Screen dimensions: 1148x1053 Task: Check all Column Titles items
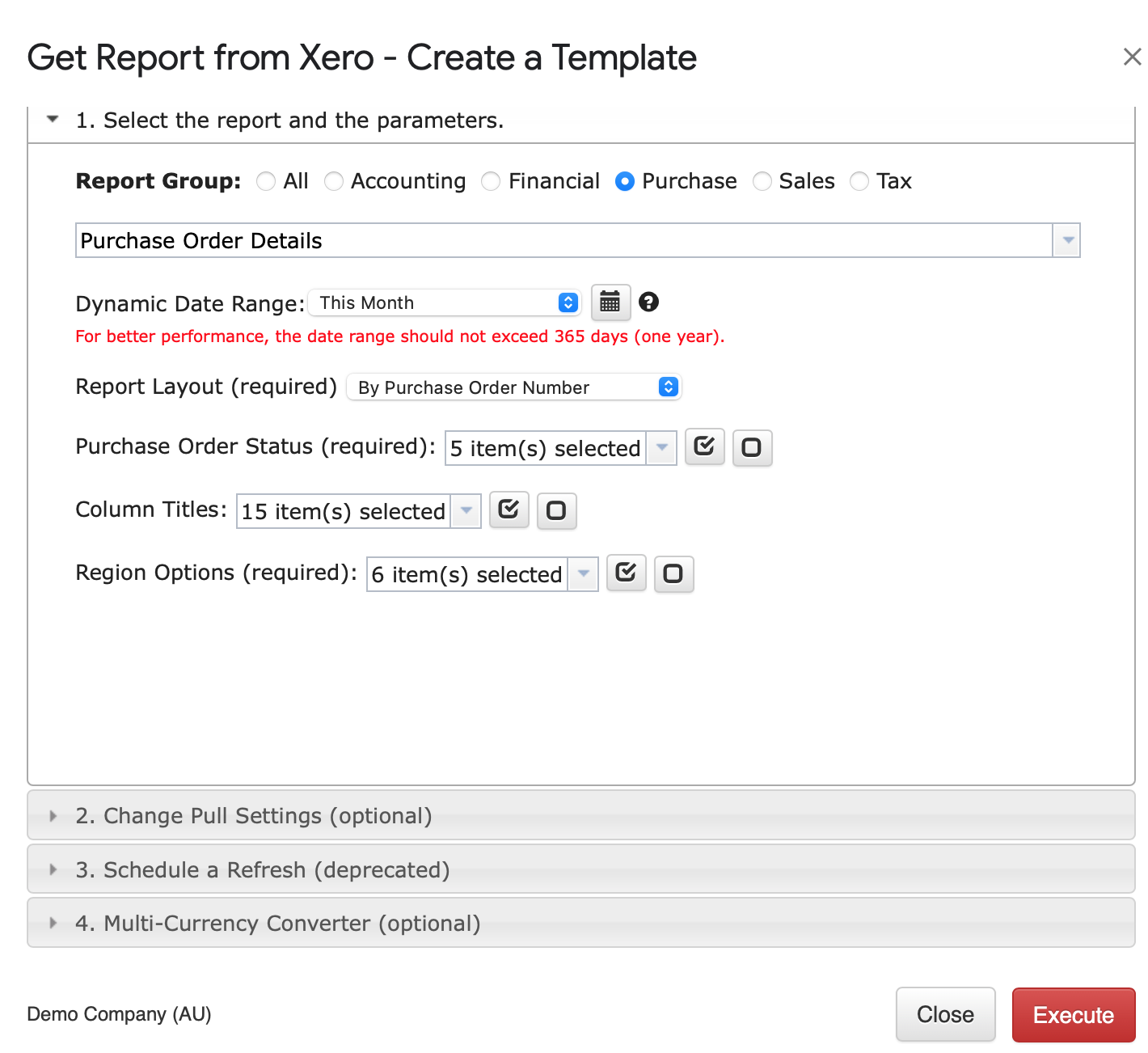[x=509, y=510]
